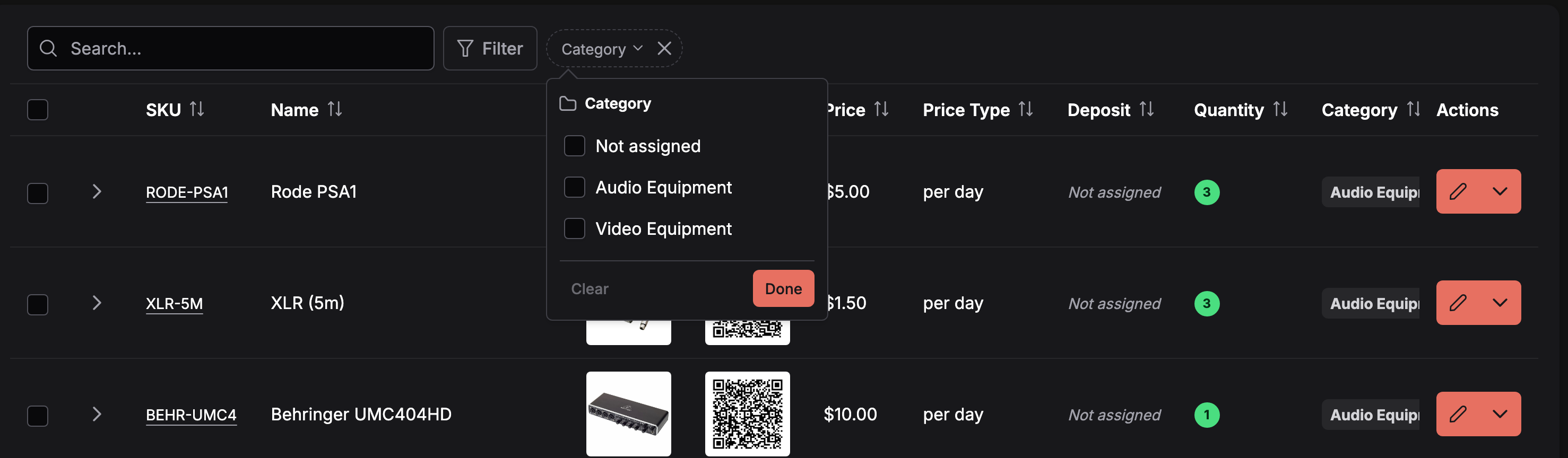The height and width of the screenshot is (458, 1568).
Task: Toggle the select-all checkbox in table header
Action: 38,110
